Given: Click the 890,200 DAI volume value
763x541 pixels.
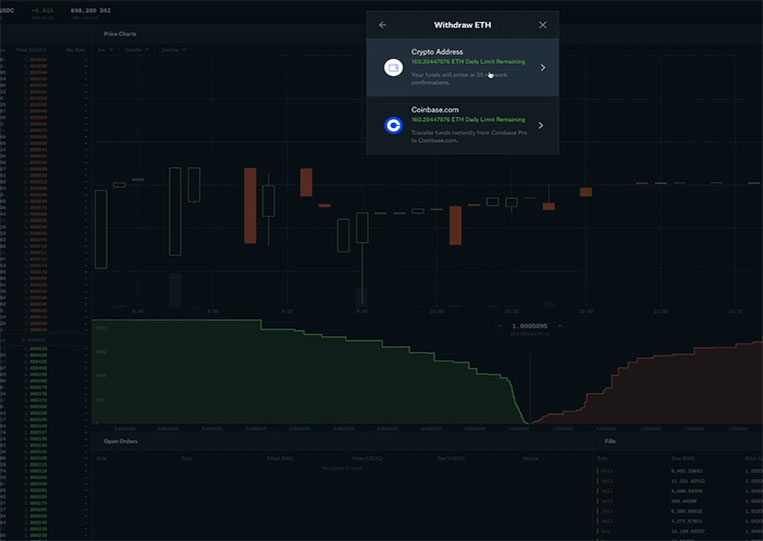Looking at the screenshot, I should pos(91,10).
